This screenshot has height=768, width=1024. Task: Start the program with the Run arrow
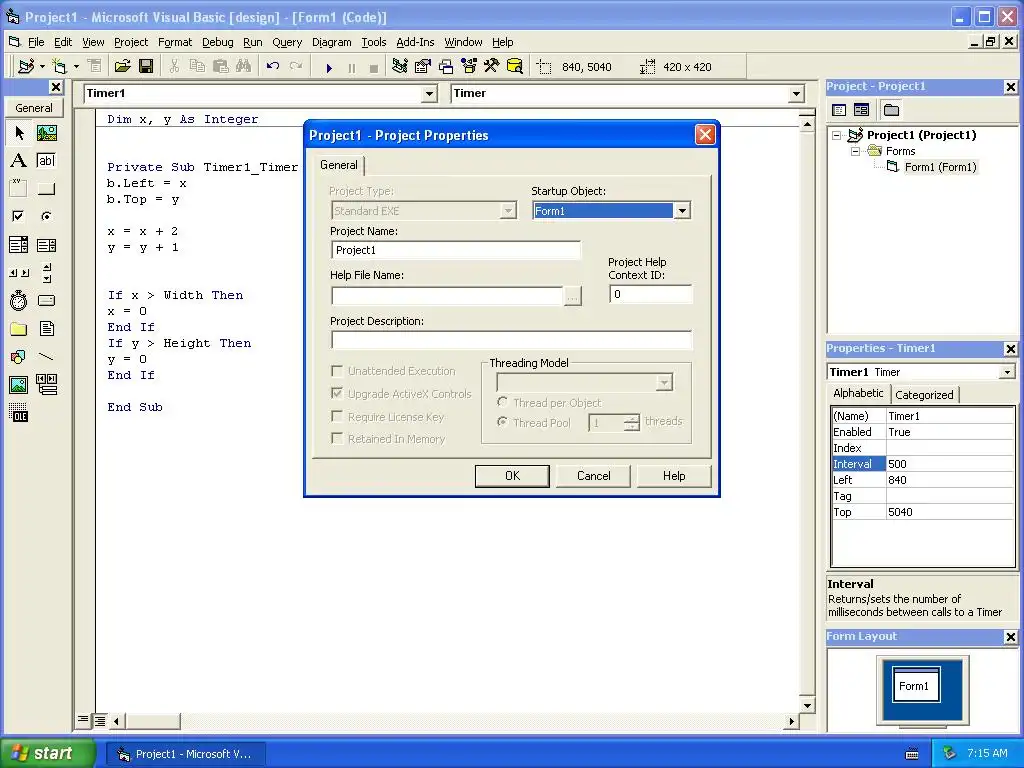[329, 67]
